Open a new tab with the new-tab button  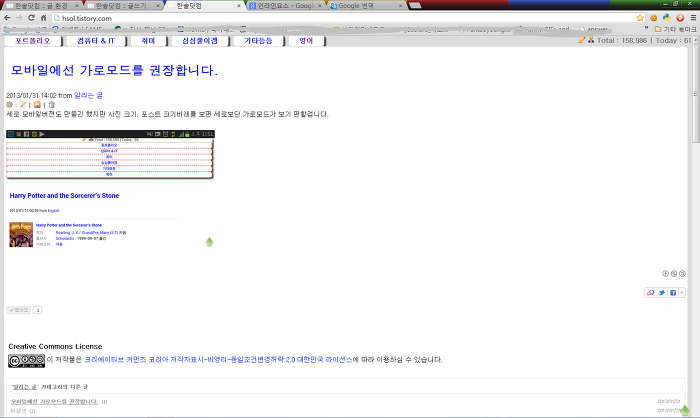pos(415,5)
